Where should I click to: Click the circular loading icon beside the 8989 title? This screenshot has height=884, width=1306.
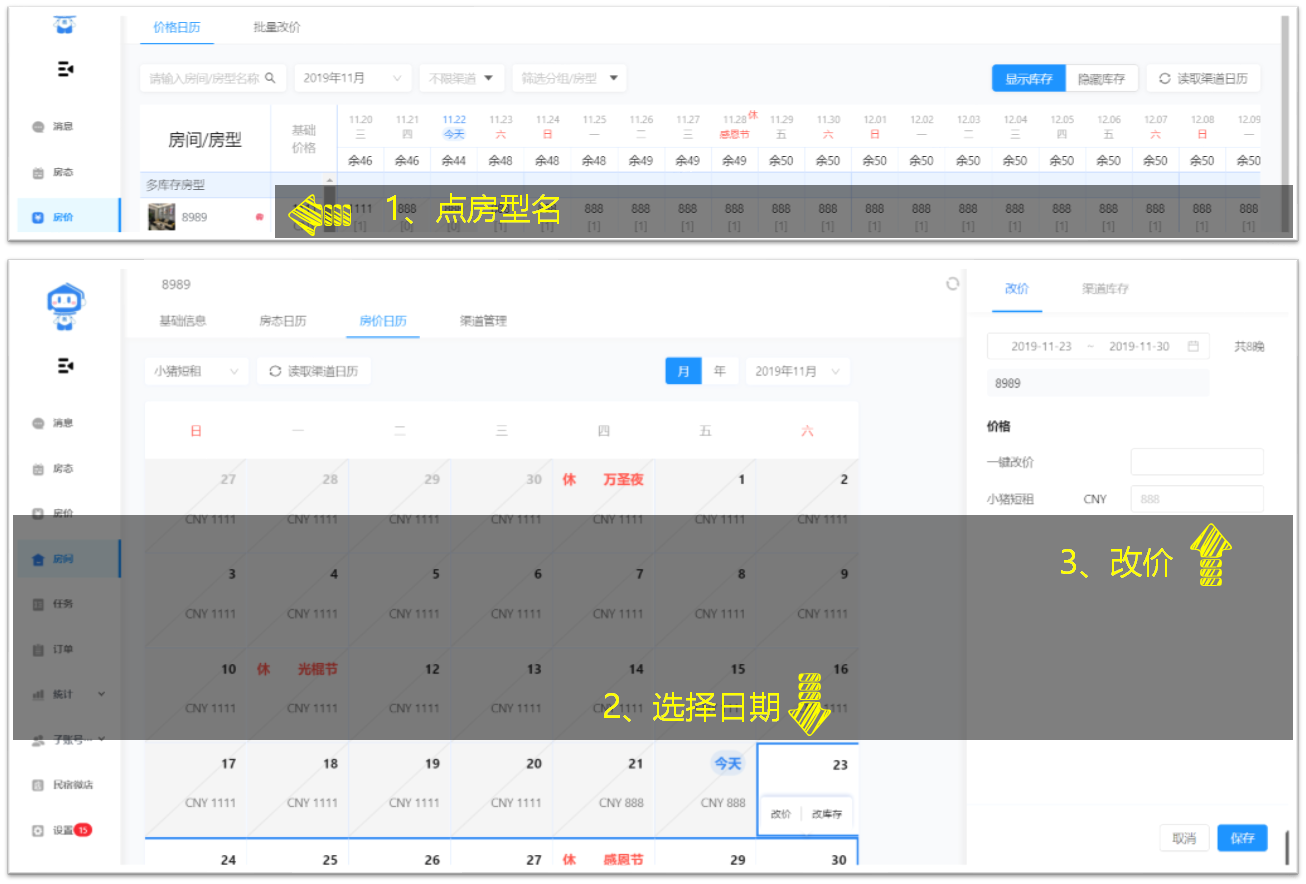953,284
